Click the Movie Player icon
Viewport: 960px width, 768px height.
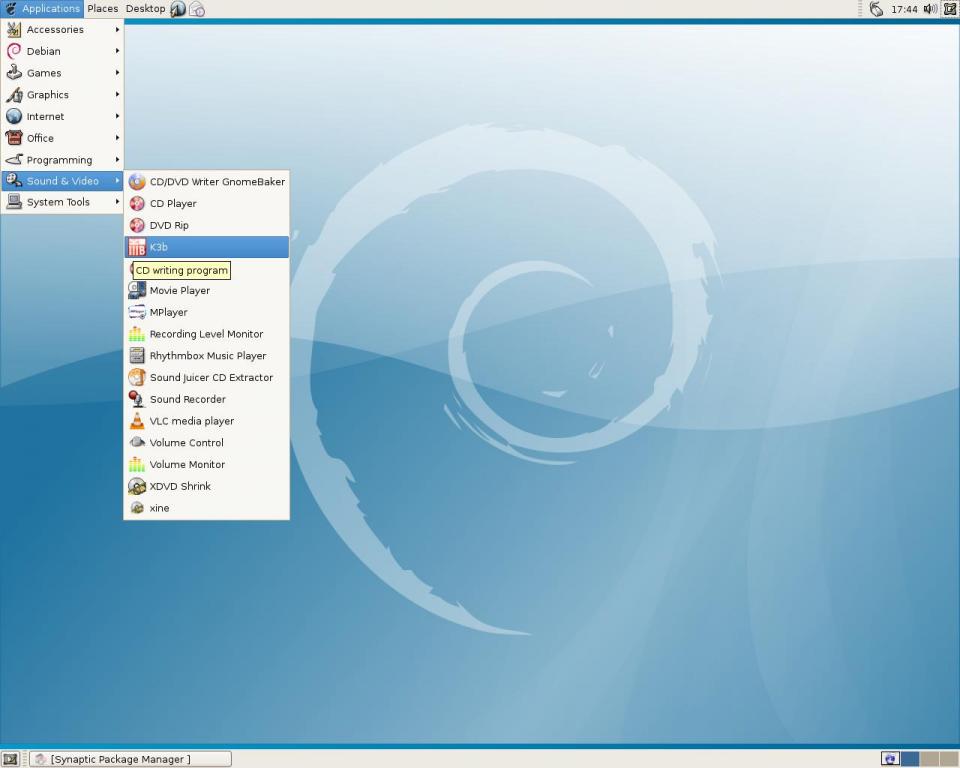click(137, 290)
